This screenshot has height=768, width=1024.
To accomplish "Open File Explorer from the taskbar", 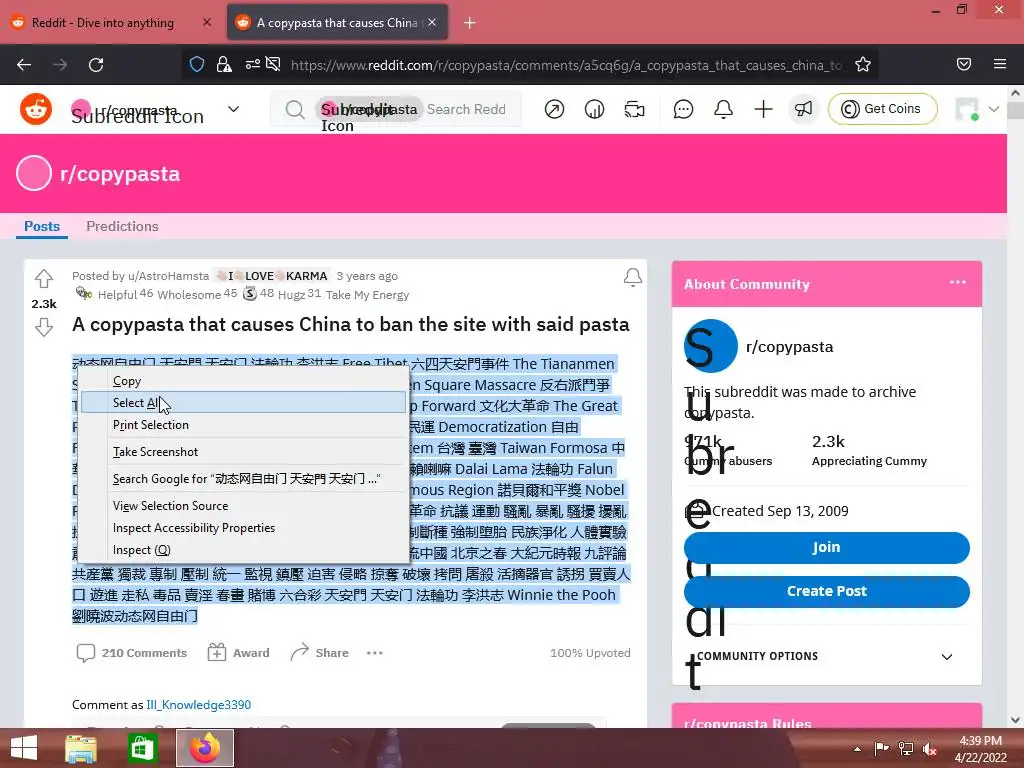I will coord(81,748).
